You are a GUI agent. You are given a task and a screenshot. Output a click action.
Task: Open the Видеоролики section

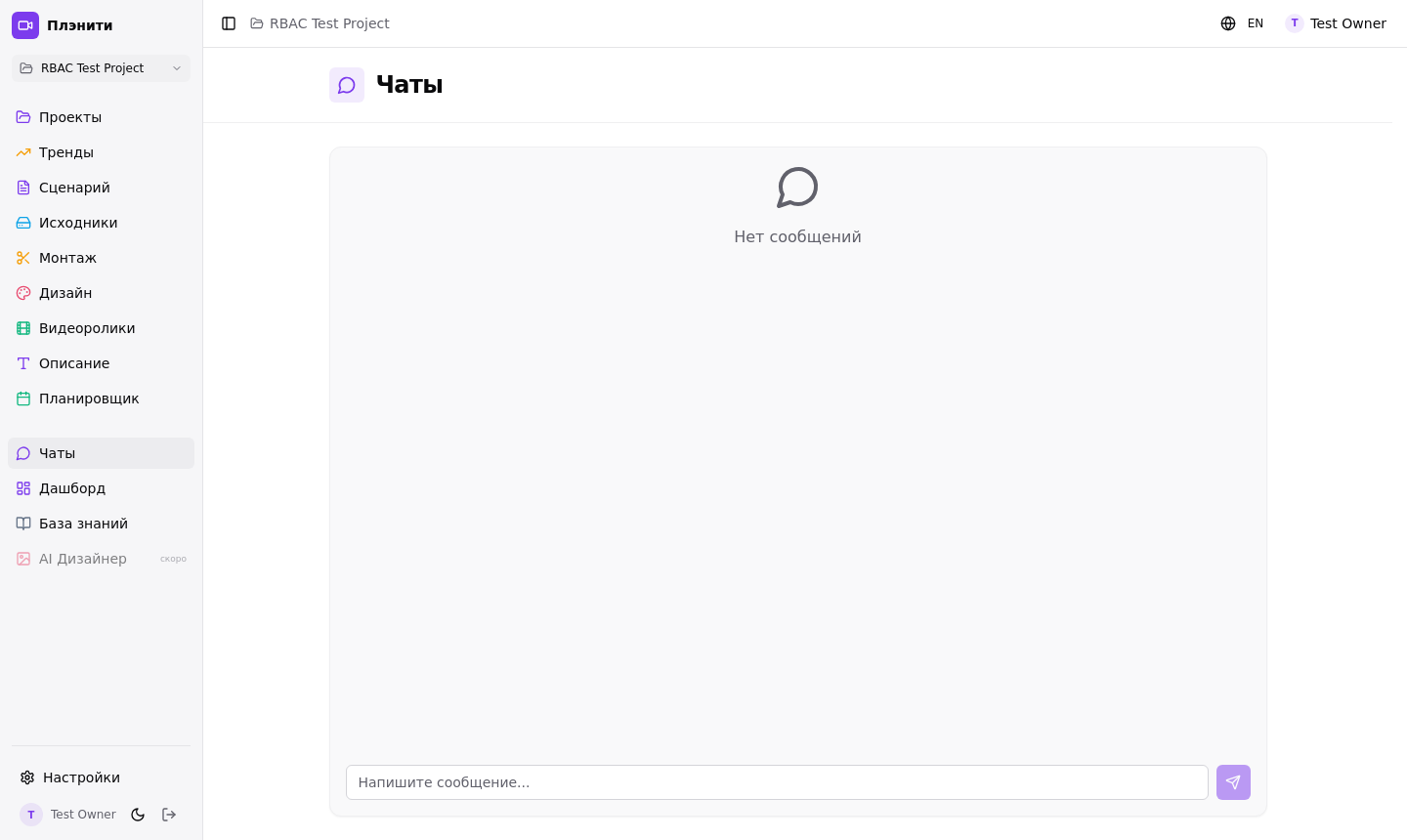click(87, 328)
